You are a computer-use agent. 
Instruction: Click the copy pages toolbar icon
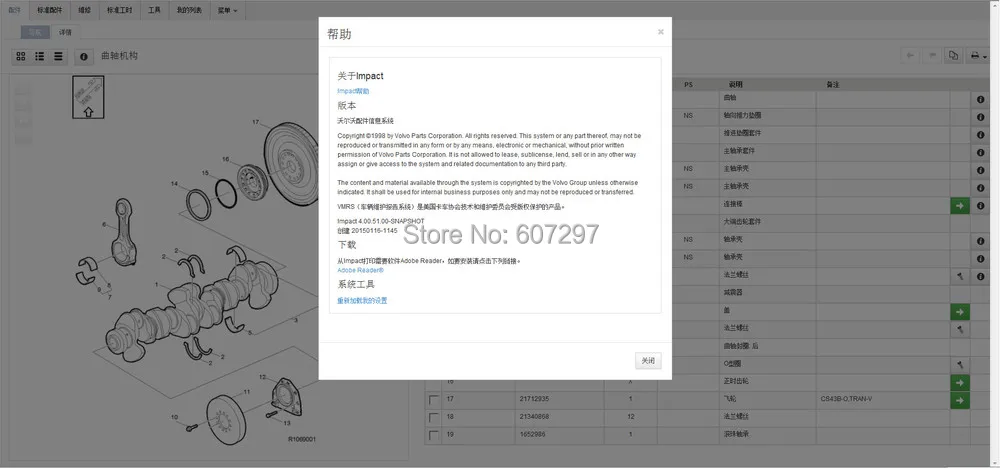coord(953,55)
